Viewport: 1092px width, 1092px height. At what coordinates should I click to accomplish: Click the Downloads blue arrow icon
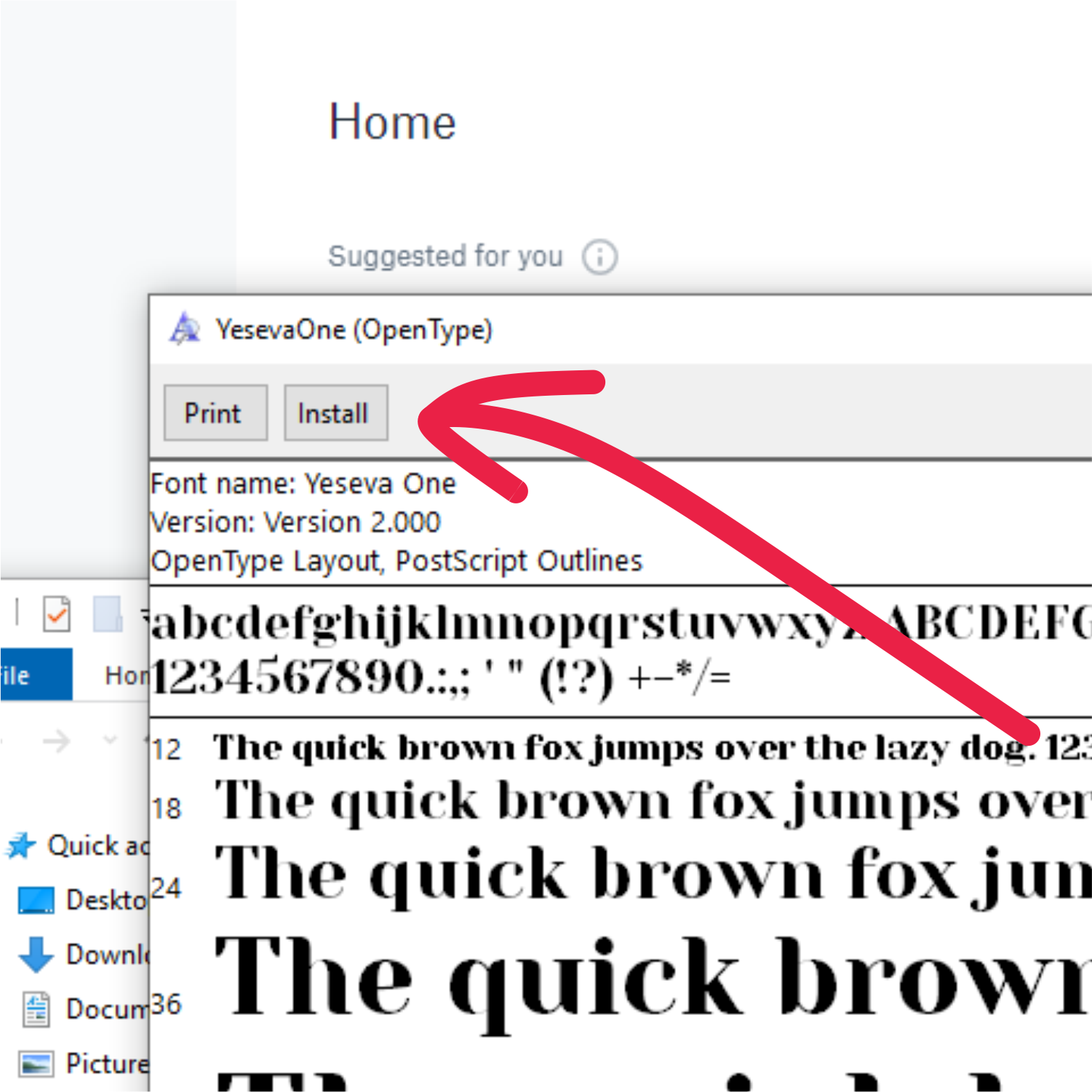36,955
